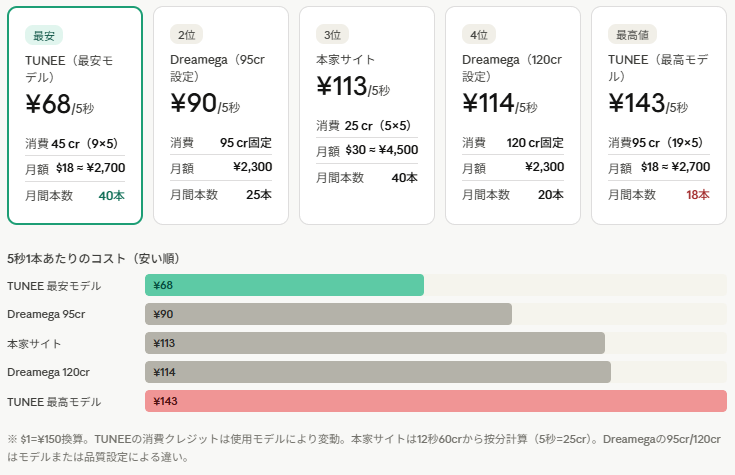Image resolution: width=735 pixels, height=475 pixels.
Task: Select the 本家サイト pricing card
Action: pos(367,115)
